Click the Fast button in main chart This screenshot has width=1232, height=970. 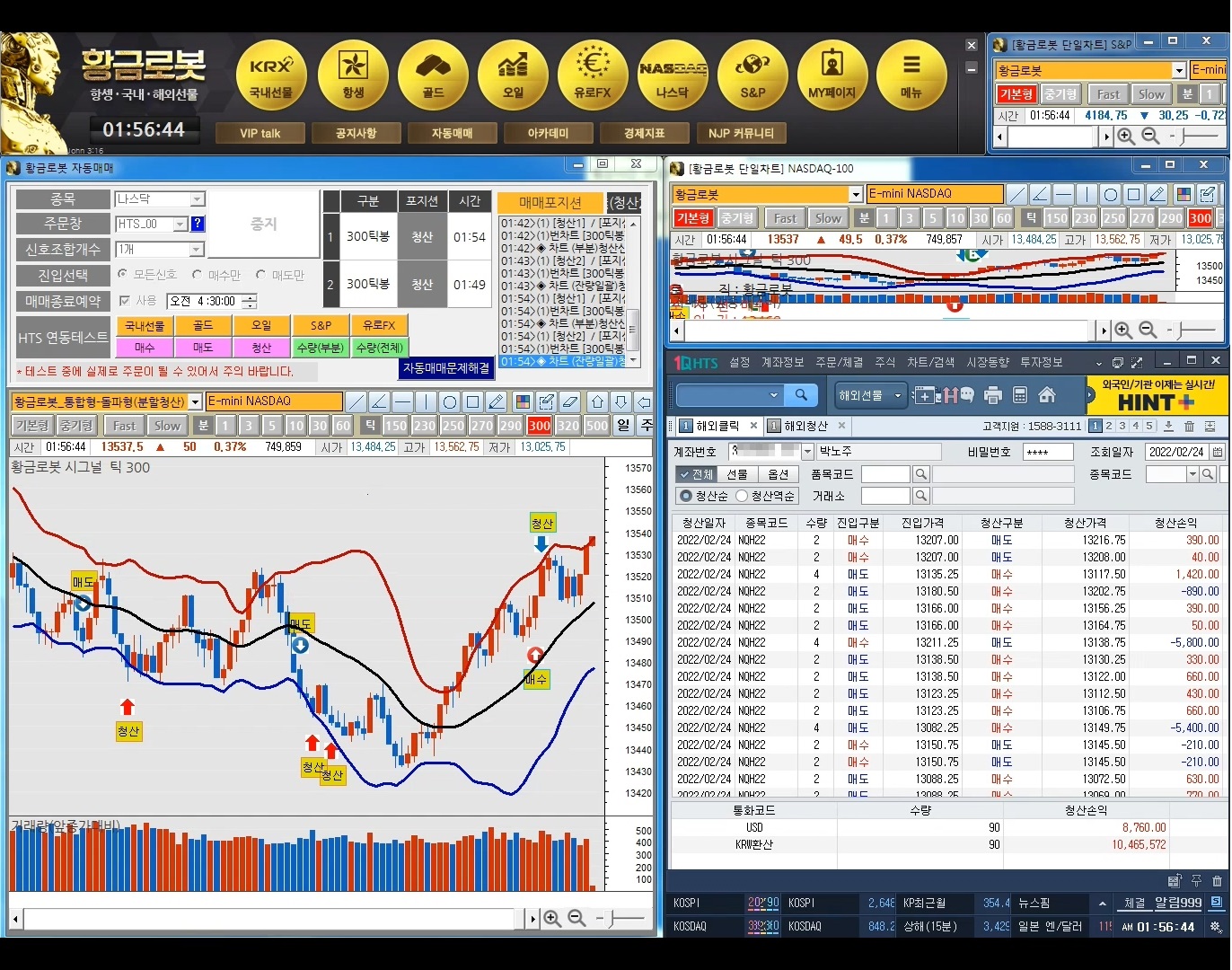(124, 426)
